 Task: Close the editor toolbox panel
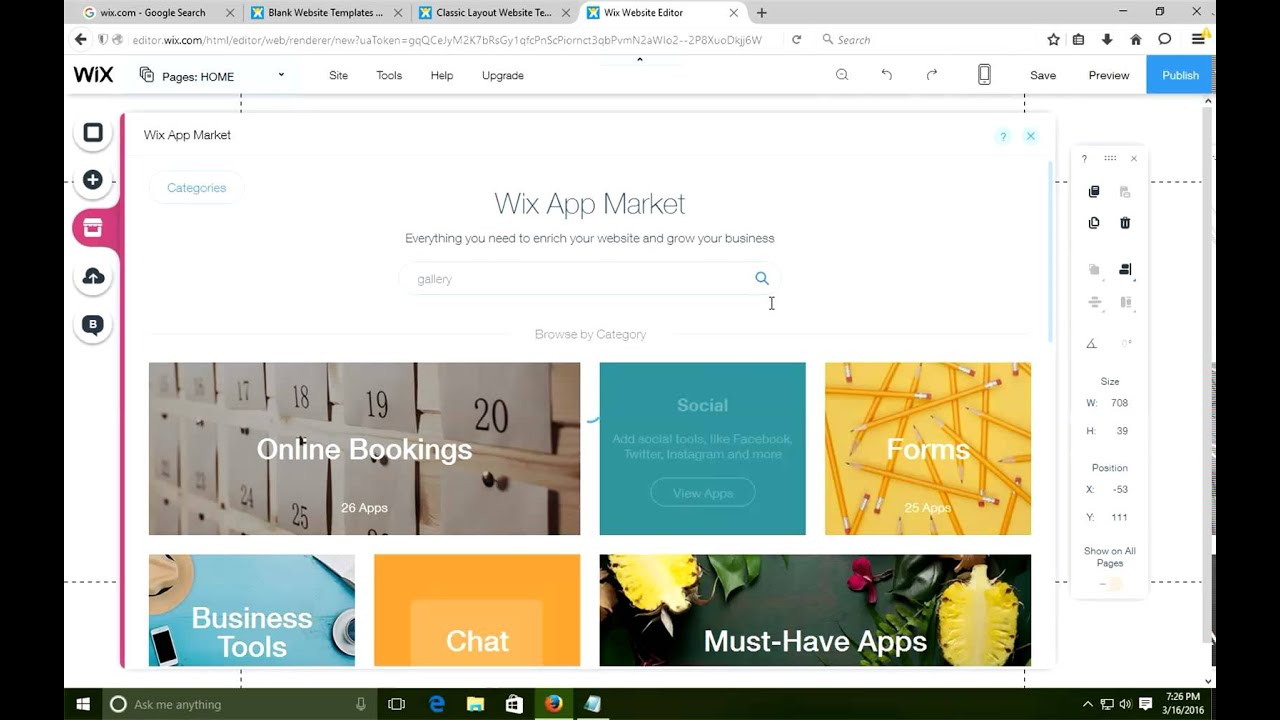(x=1134, y=159)
